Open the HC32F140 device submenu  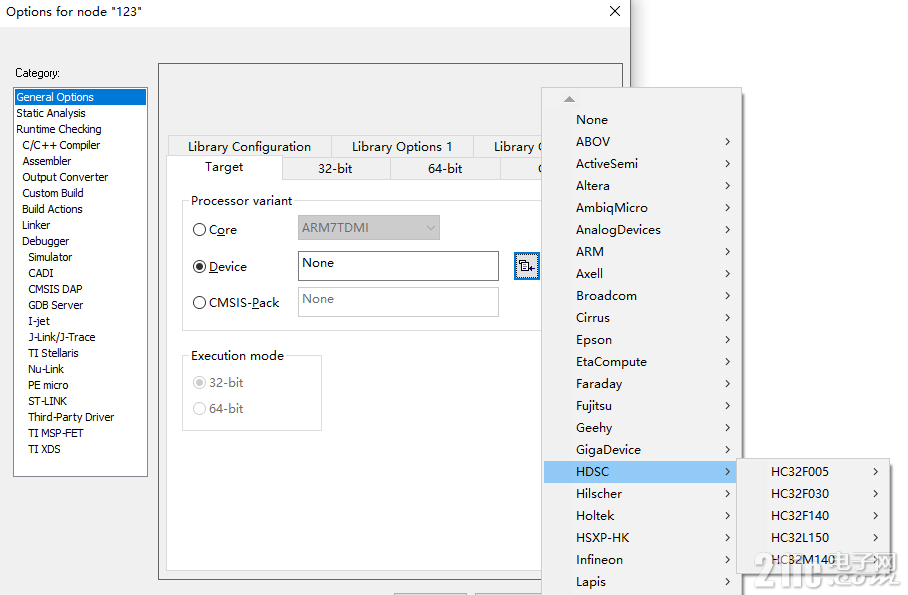click(812, 516)
